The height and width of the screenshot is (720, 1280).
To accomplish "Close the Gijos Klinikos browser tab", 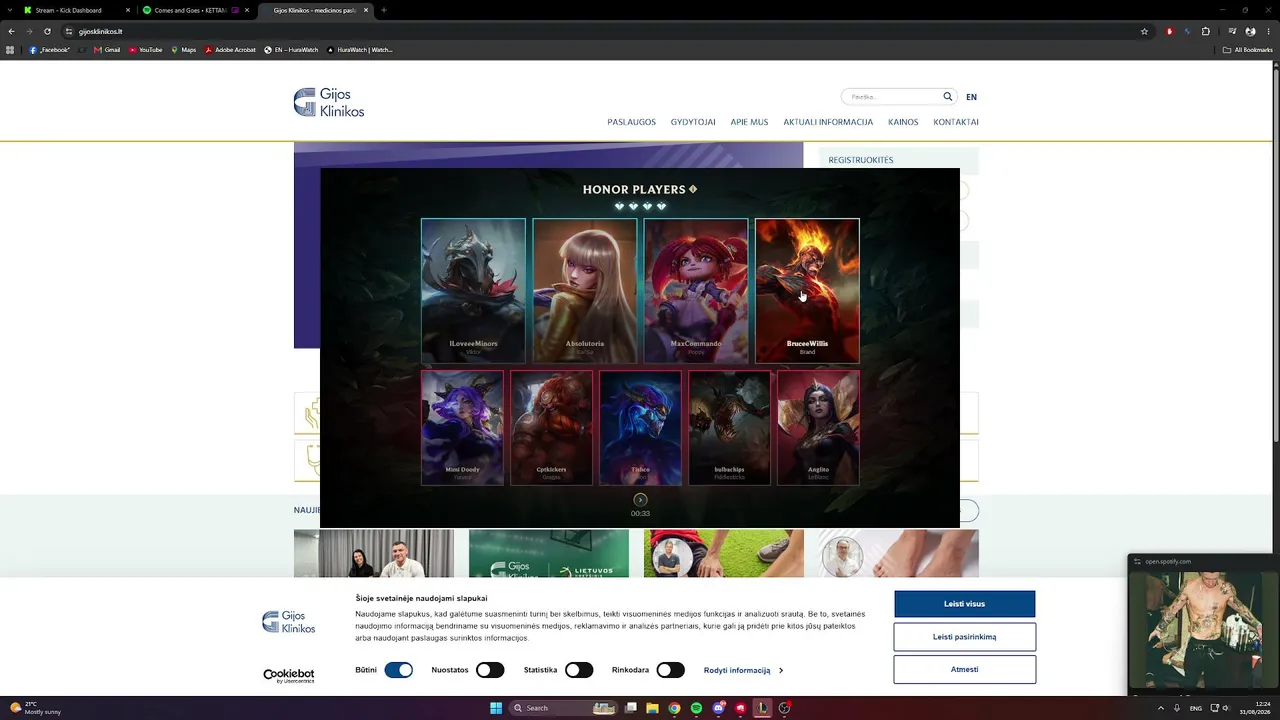I will click(366, 10).
